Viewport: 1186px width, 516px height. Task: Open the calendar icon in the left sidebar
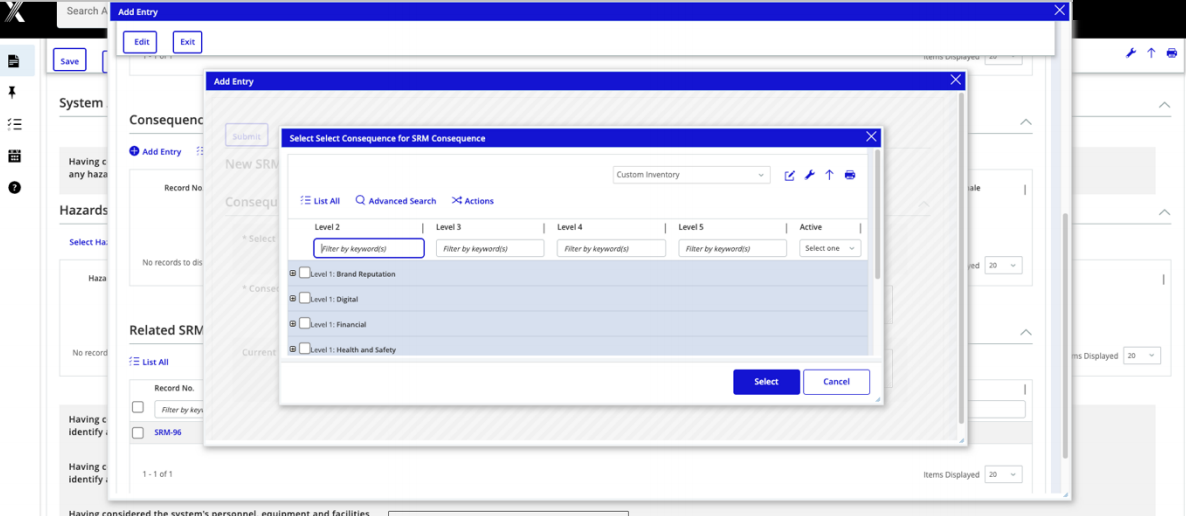tap(14, 156)
